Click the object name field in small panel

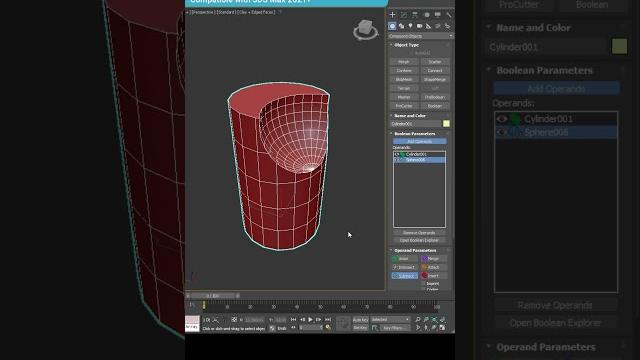[x=416, y=124]
